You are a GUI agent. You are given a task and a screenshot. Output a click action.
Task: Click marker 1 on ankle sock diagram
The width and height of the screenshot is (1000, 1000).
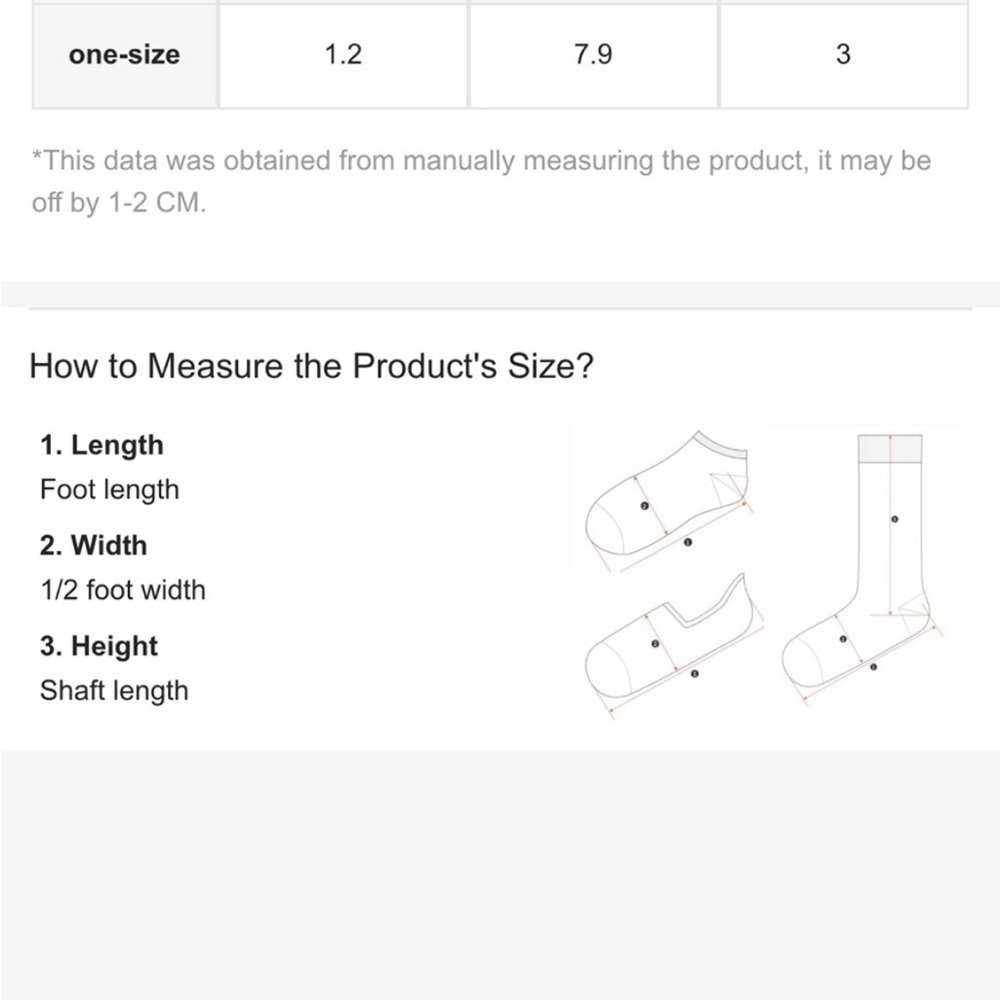click(688, 543)
